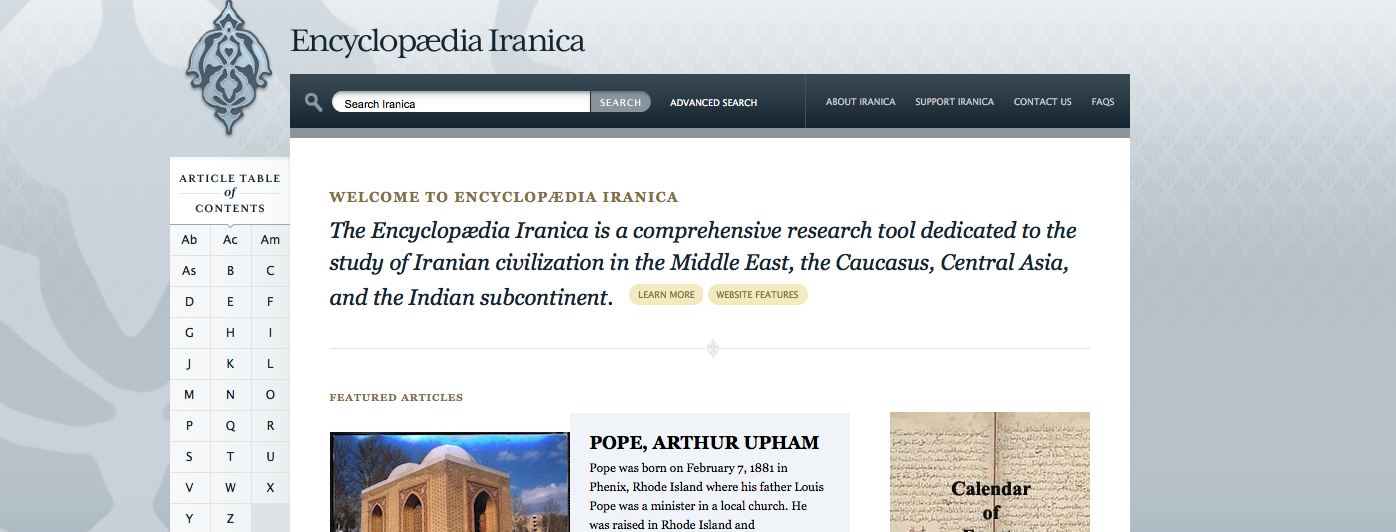Click the Website Features button

click(757, 295)
